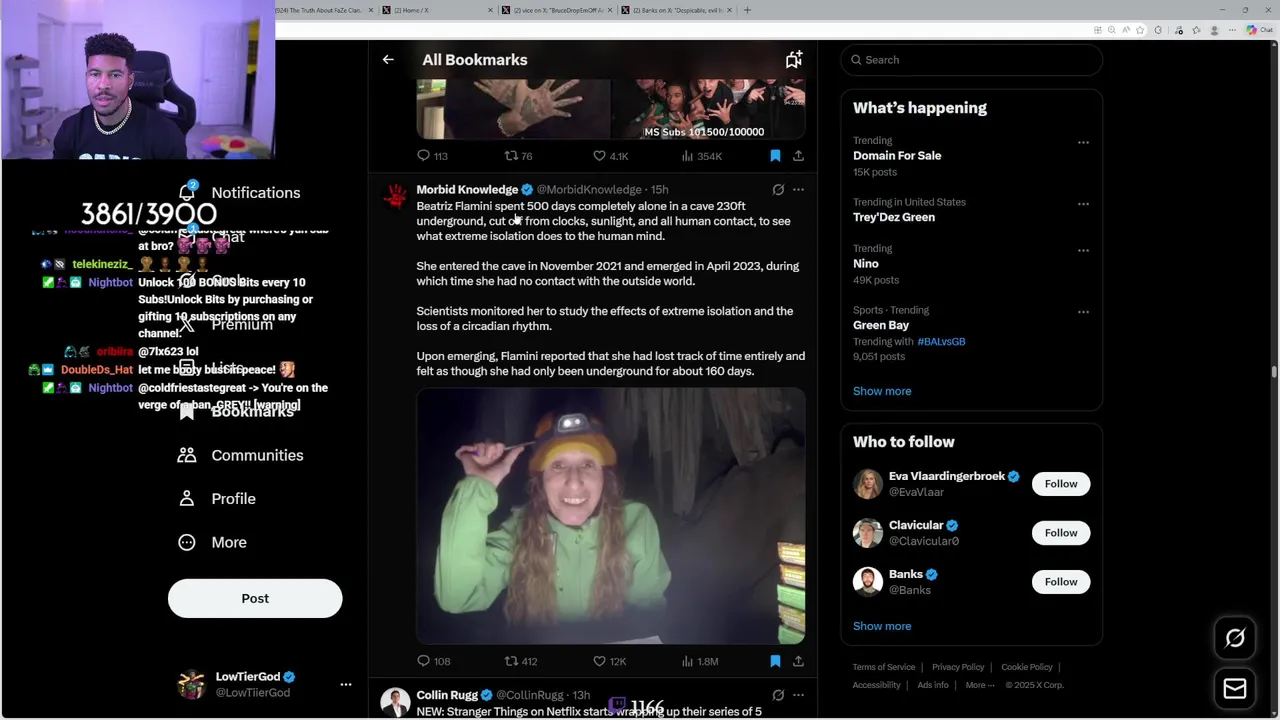Open the Trey'Dez Green trend
Screen dimensions: 1280x720
pyautogui.click(x=894, y=217)
